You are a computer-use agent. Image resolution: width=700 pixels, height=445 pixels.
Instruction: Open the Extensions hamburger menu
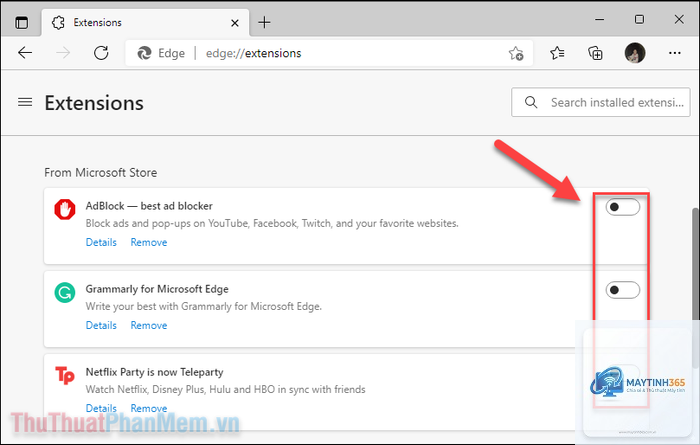25,102
